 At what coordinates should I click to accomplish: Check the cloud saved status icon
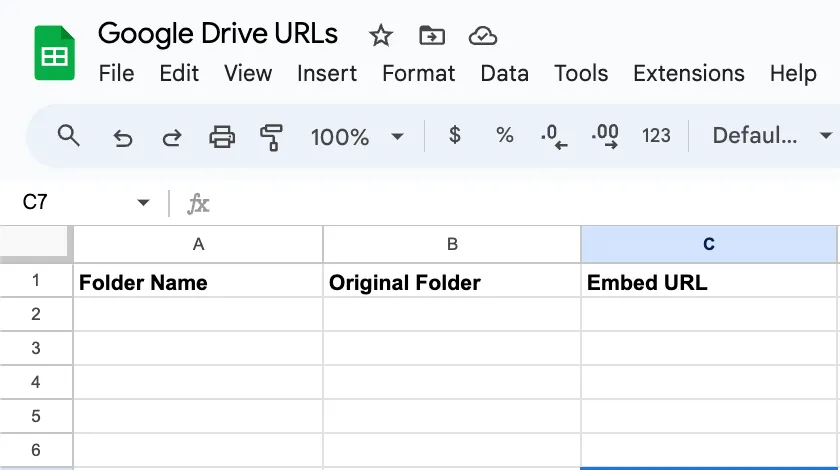pyautogui.click(x=483, y=36)
